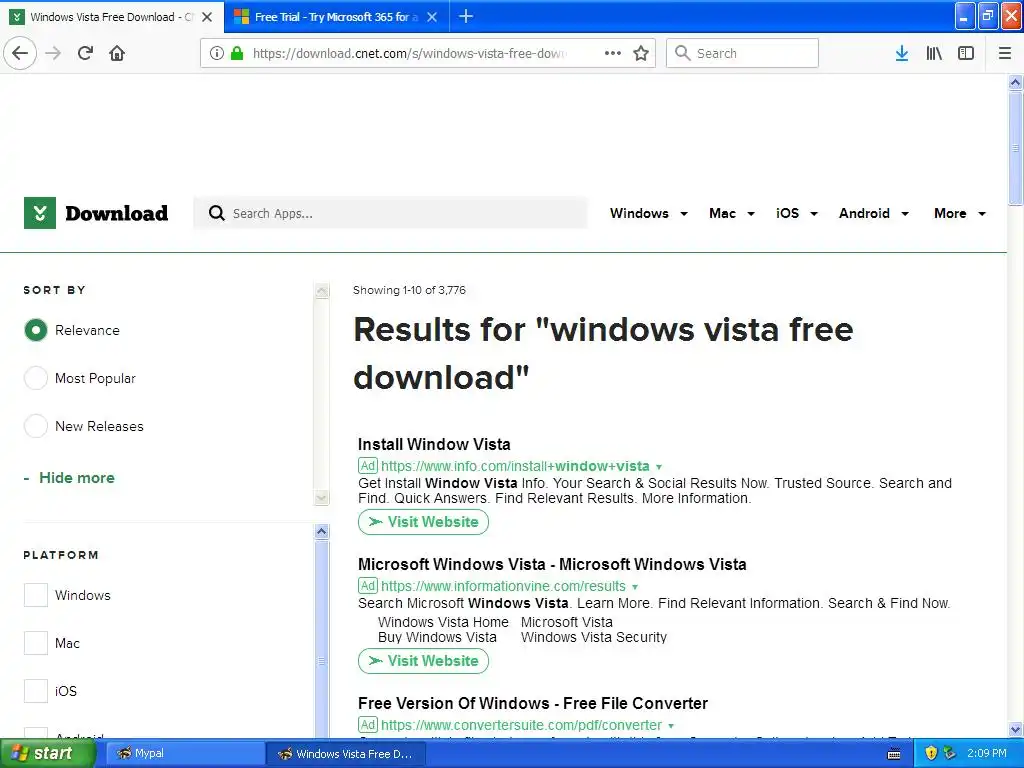The height and width of the screenshot is (768, 1024).
Task: Click the browser address bar URL
Action: (410, 53)
